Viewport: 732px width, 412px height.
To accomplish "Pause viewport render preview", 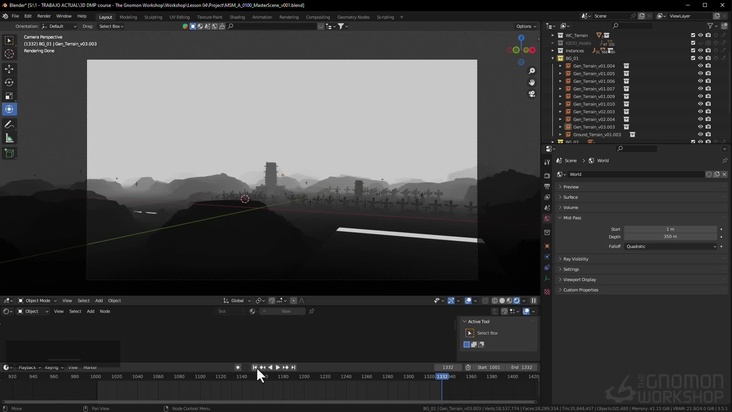I will click(x=534, y=300).
